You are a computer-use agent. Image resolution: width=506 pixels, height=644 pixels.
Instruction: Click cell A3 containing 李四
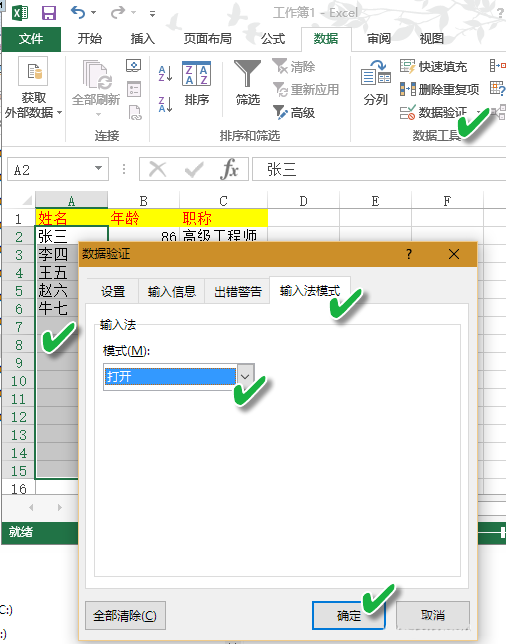point(57,254)
